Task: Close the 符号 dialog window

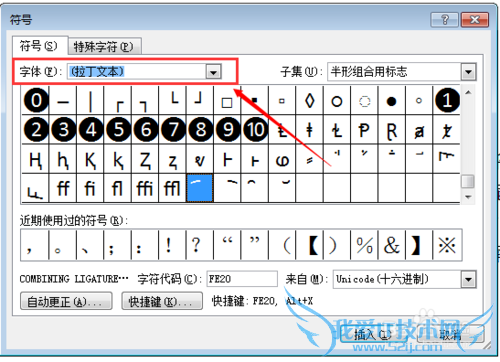Action: coord(475,20)
